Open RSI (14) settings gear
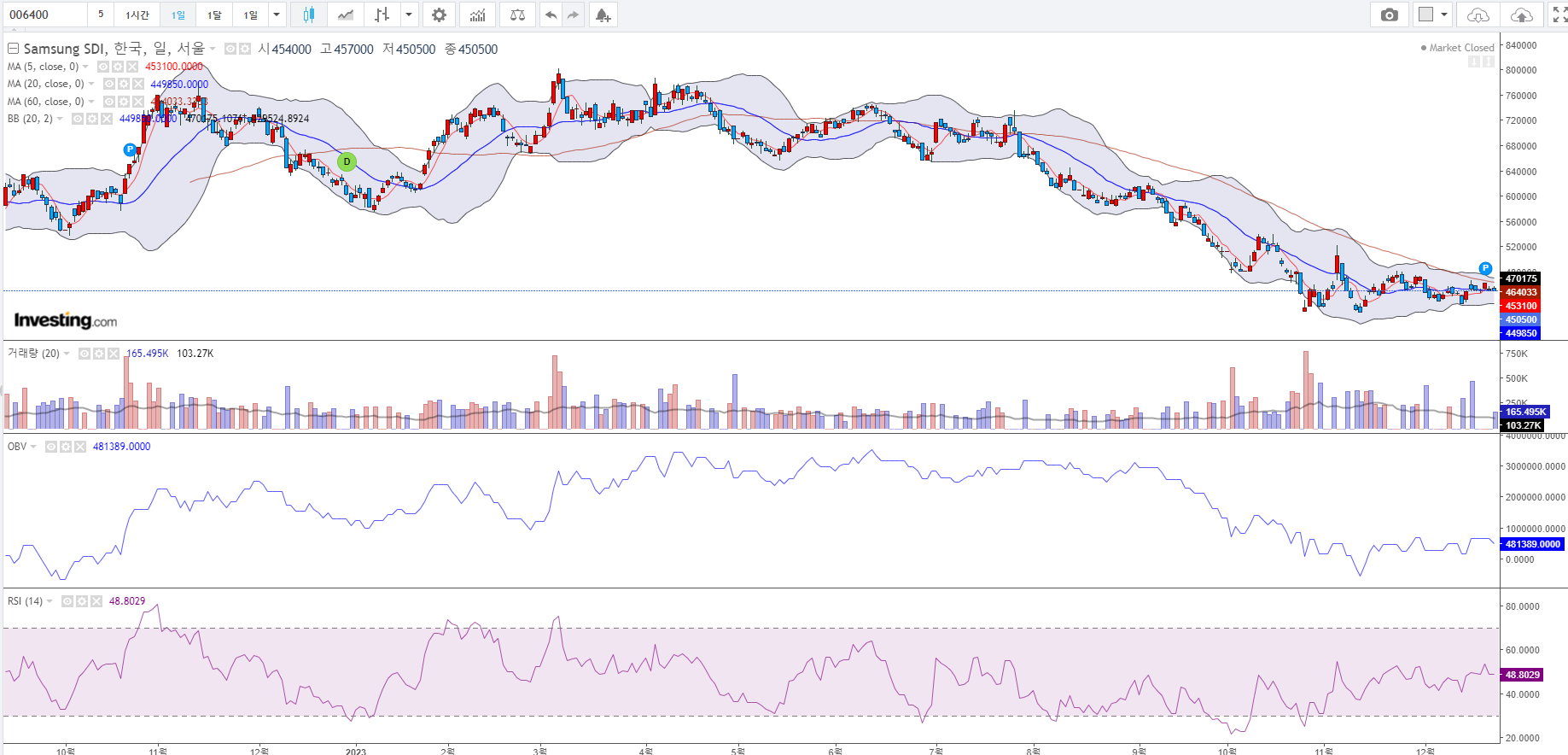This screenshot has height=755, width=1568. pyautogui.click(x=82, y=601)
